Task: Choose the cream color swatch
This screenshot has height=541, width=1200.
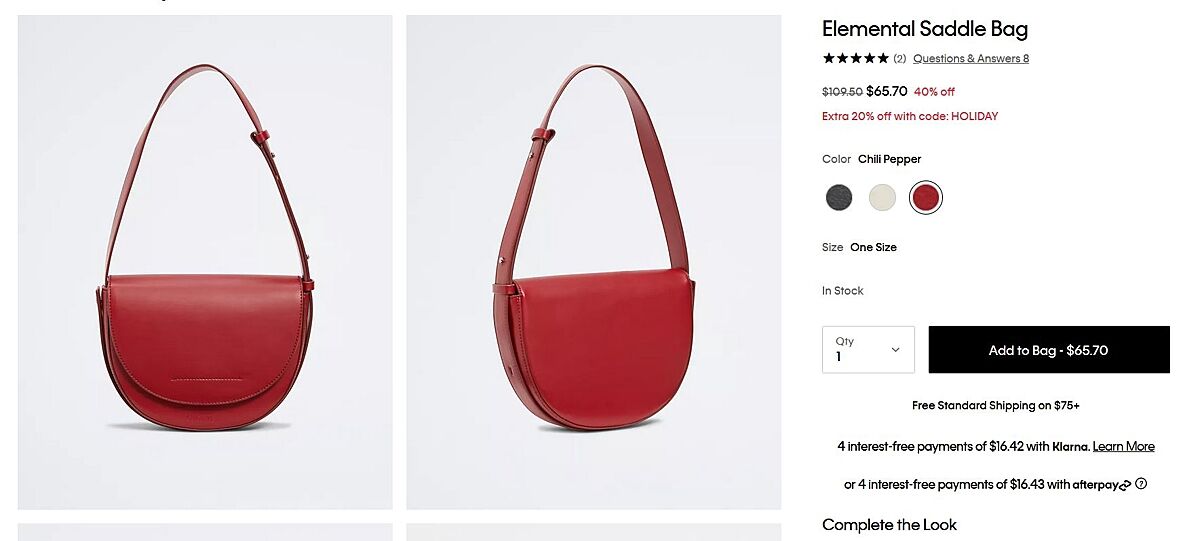Action: (x=882, y=197)
